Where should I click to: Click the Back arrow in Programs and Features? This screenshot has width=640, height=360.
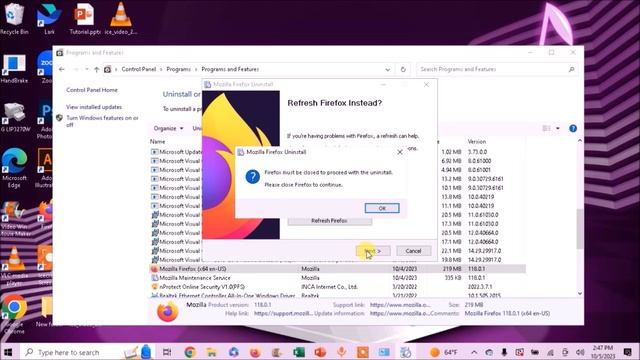tap(62, 69)
